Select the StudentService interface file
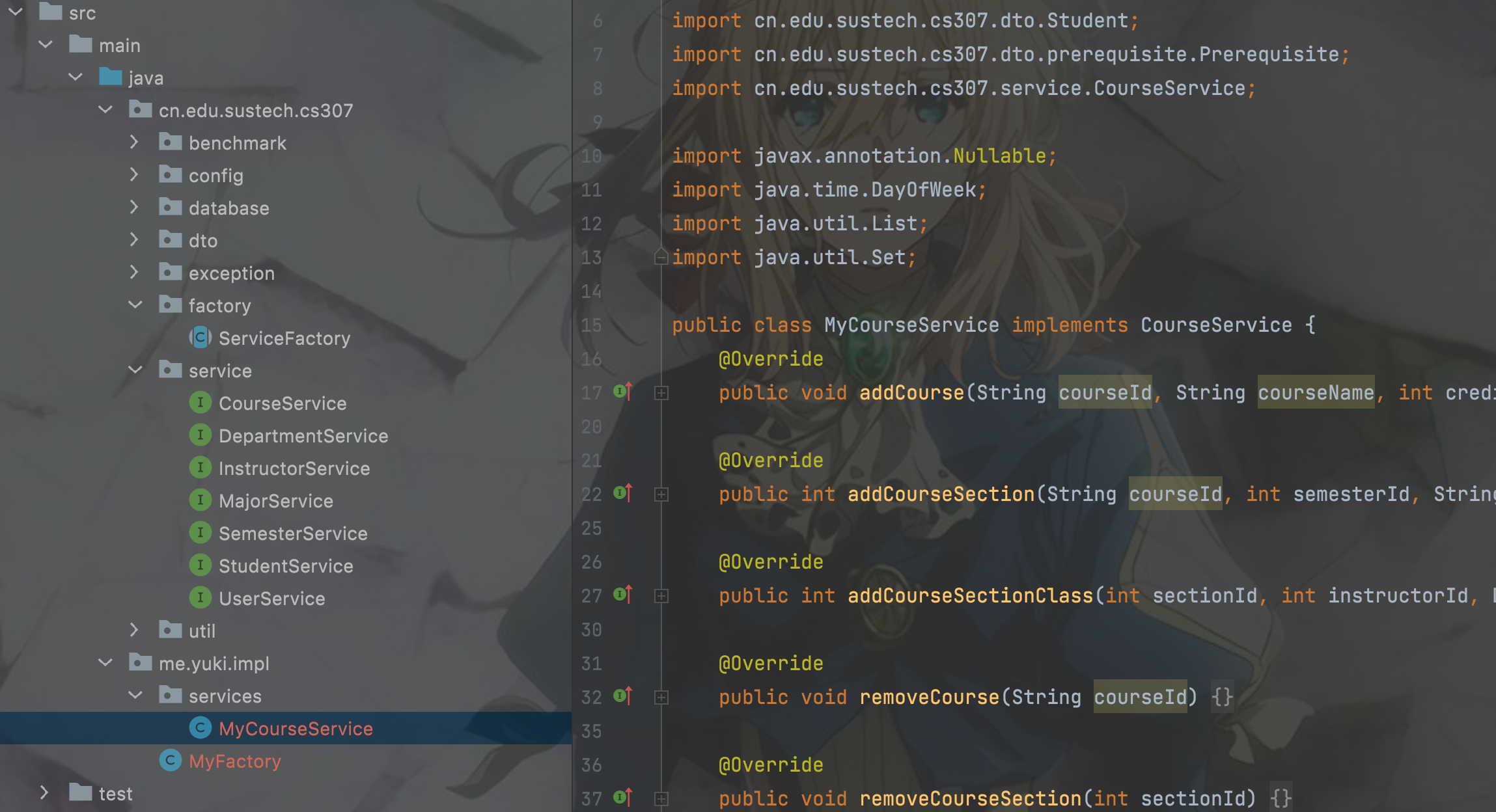The width and height of the screenshot is (1496, 812). click(x=286, y=565)
